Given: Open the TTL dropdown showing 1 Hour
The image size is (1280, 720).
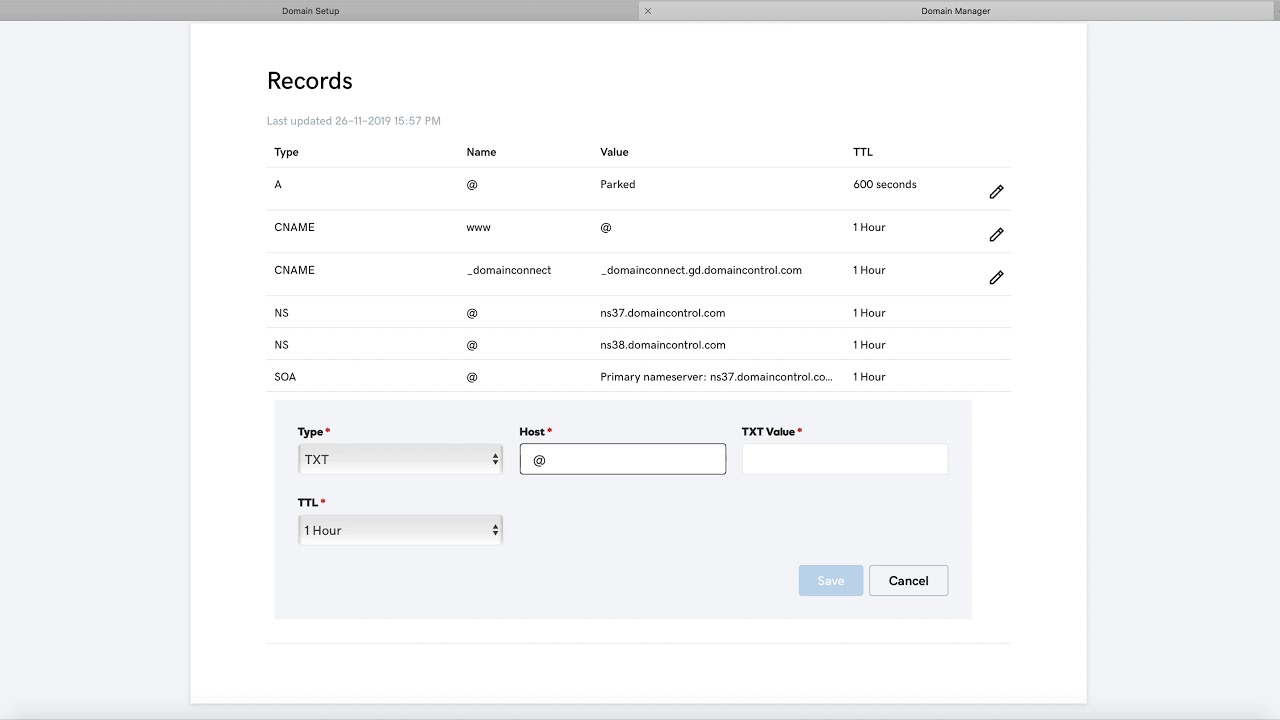Looking at the screenshot, I should coord(400,530).
